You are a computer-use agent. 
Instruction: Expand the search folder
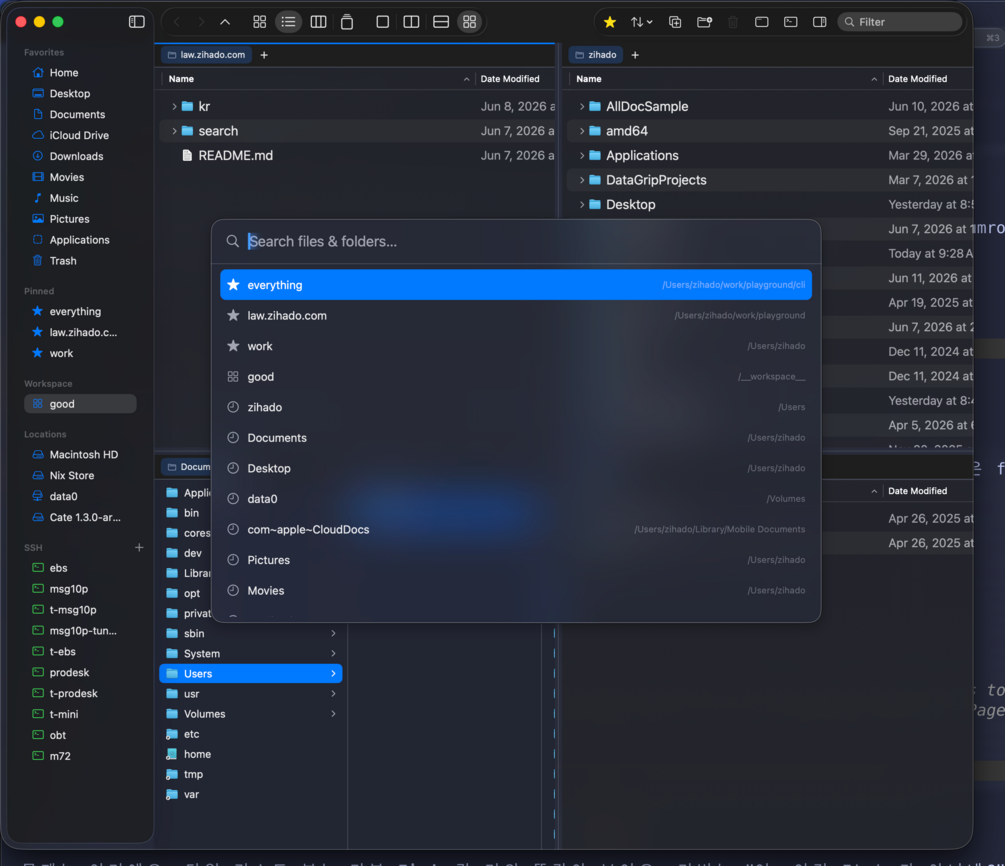click(x=174, y=131)
